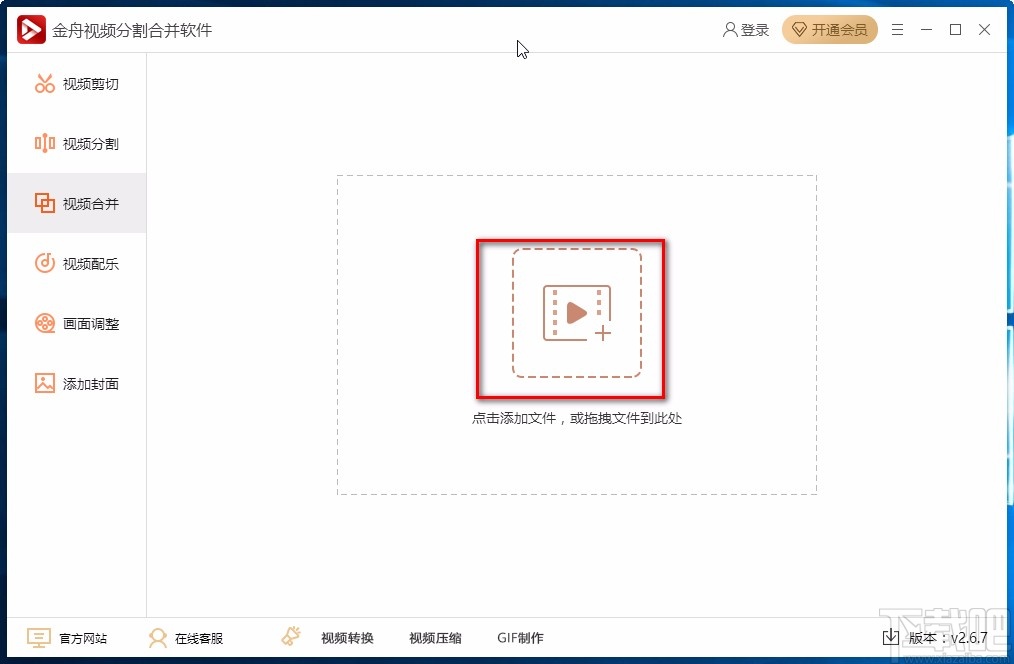Switch to the 视频分割 section
This screenshot has height=664, width=1014.
coord(77,143)
